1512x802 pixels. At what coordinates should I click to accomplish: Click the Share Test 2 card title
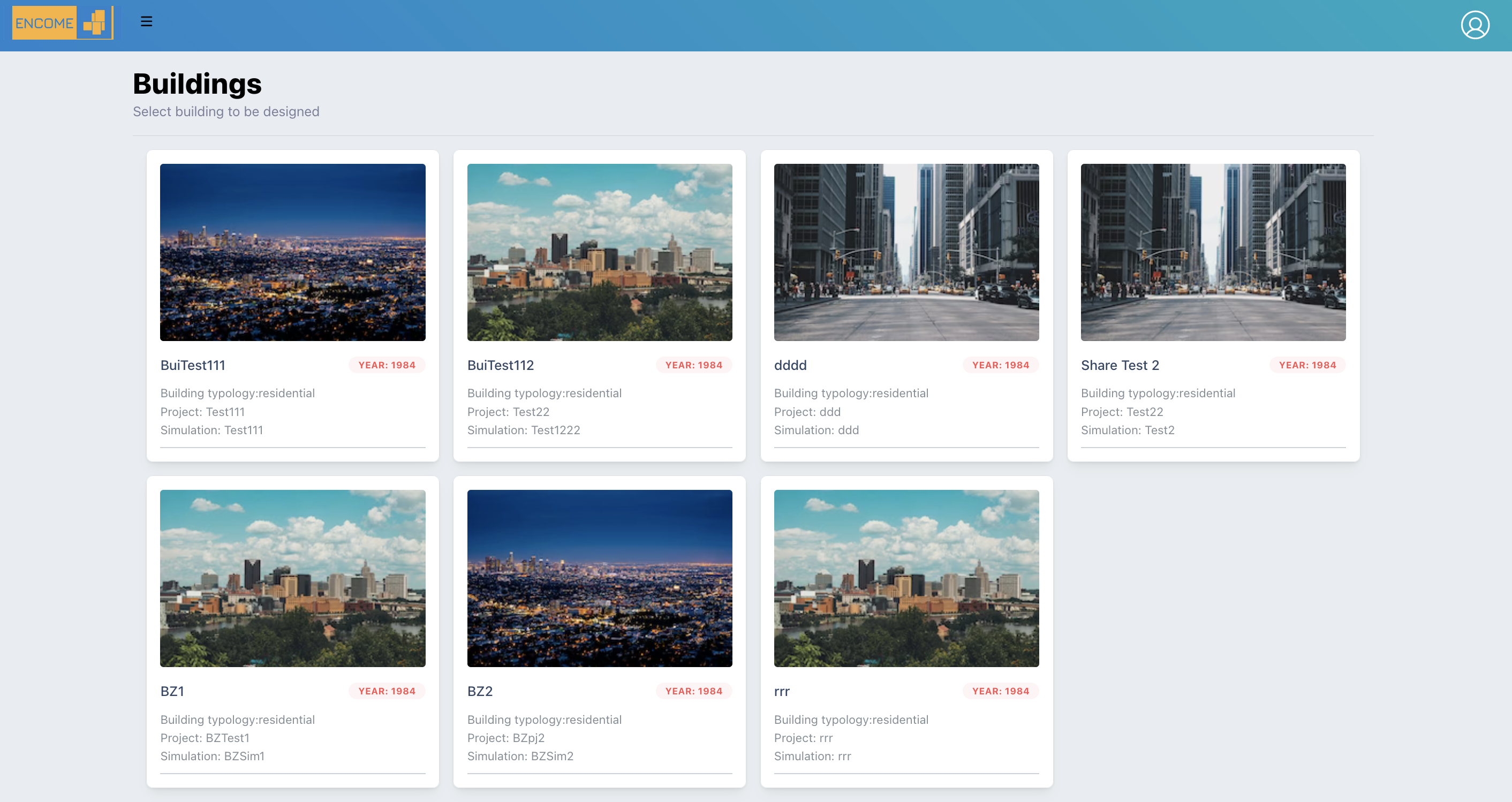pos(1120,365)
